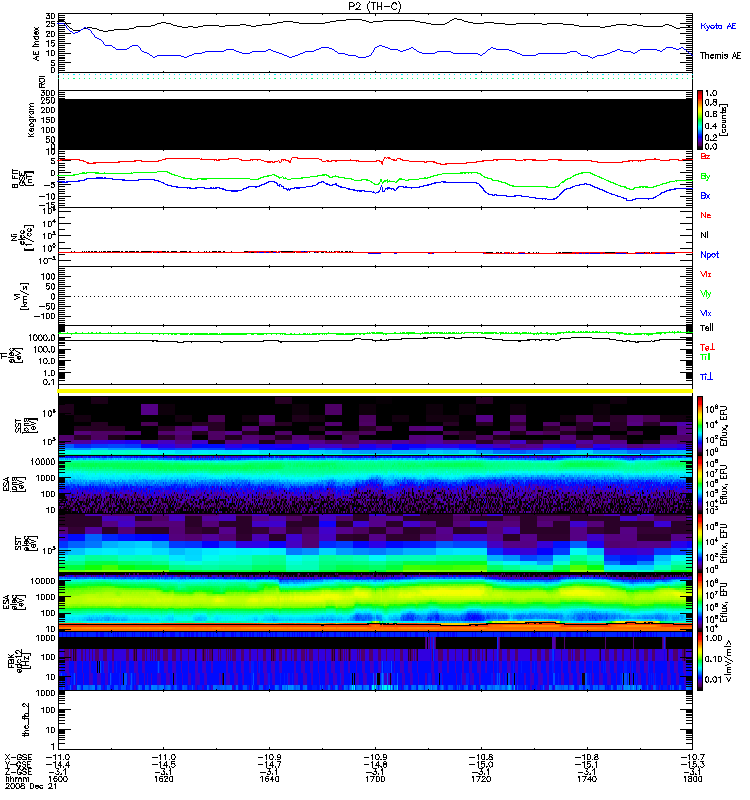The height and width of the screenshot is (800, 750).
Task: Click the green By legend label
Action: [705, 176]
